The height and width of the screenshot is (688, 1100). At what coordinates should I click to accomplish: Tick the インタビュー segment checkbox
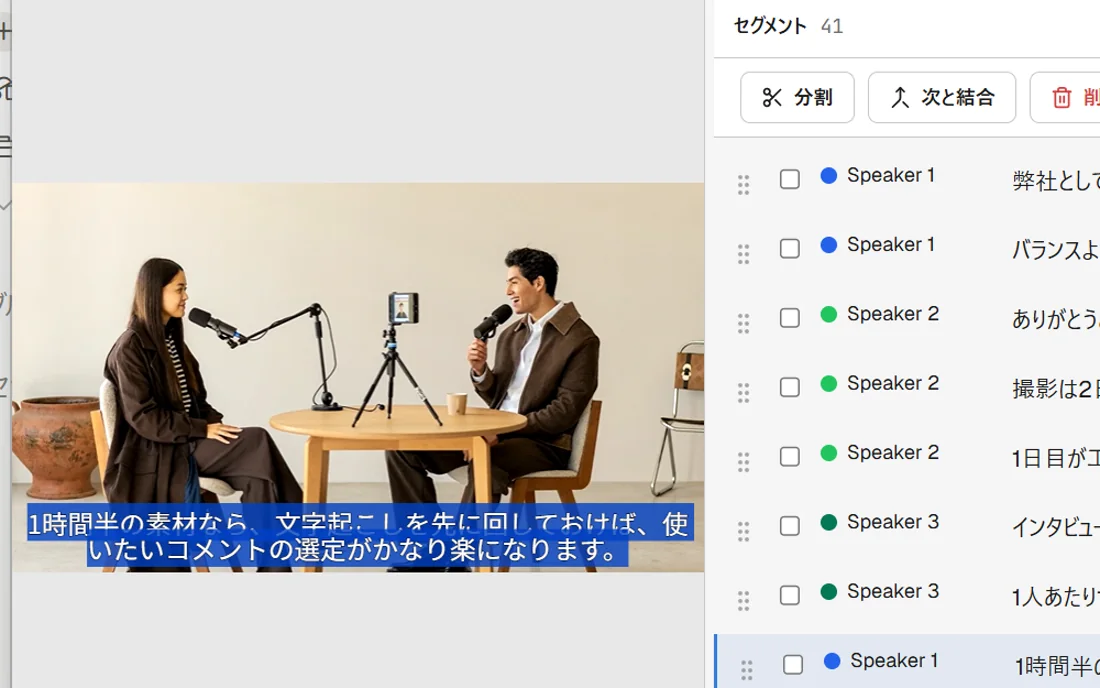pyautogui.click(x=790, y=526)
